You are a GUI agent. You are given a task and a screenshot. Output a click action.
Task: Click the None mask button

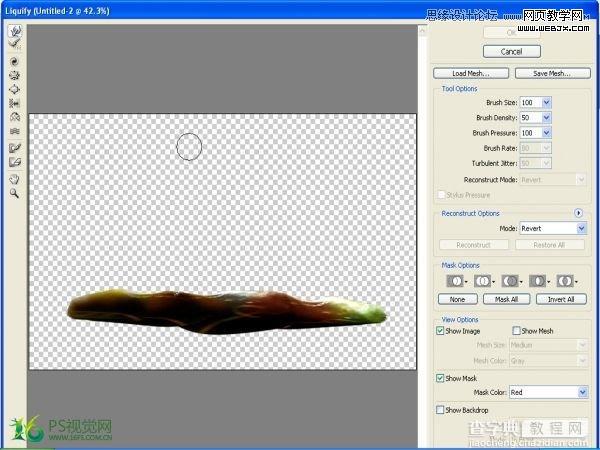click(x=457, y=299)
